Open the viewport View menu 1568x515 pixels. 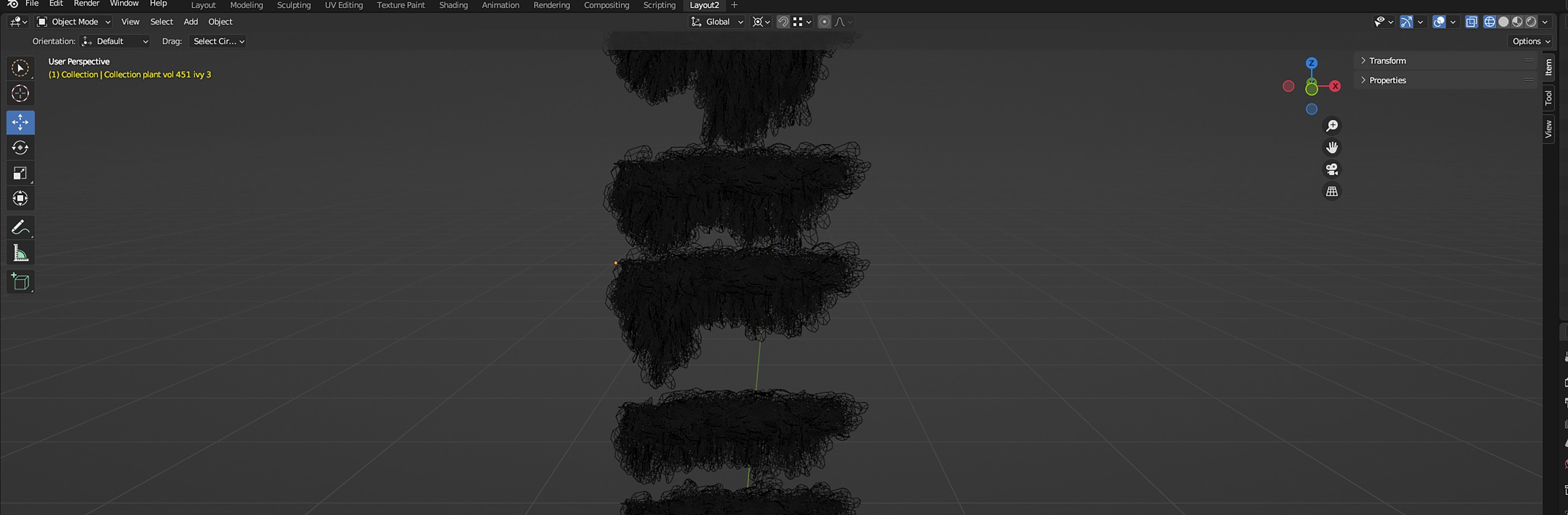(x=130, y=22)
